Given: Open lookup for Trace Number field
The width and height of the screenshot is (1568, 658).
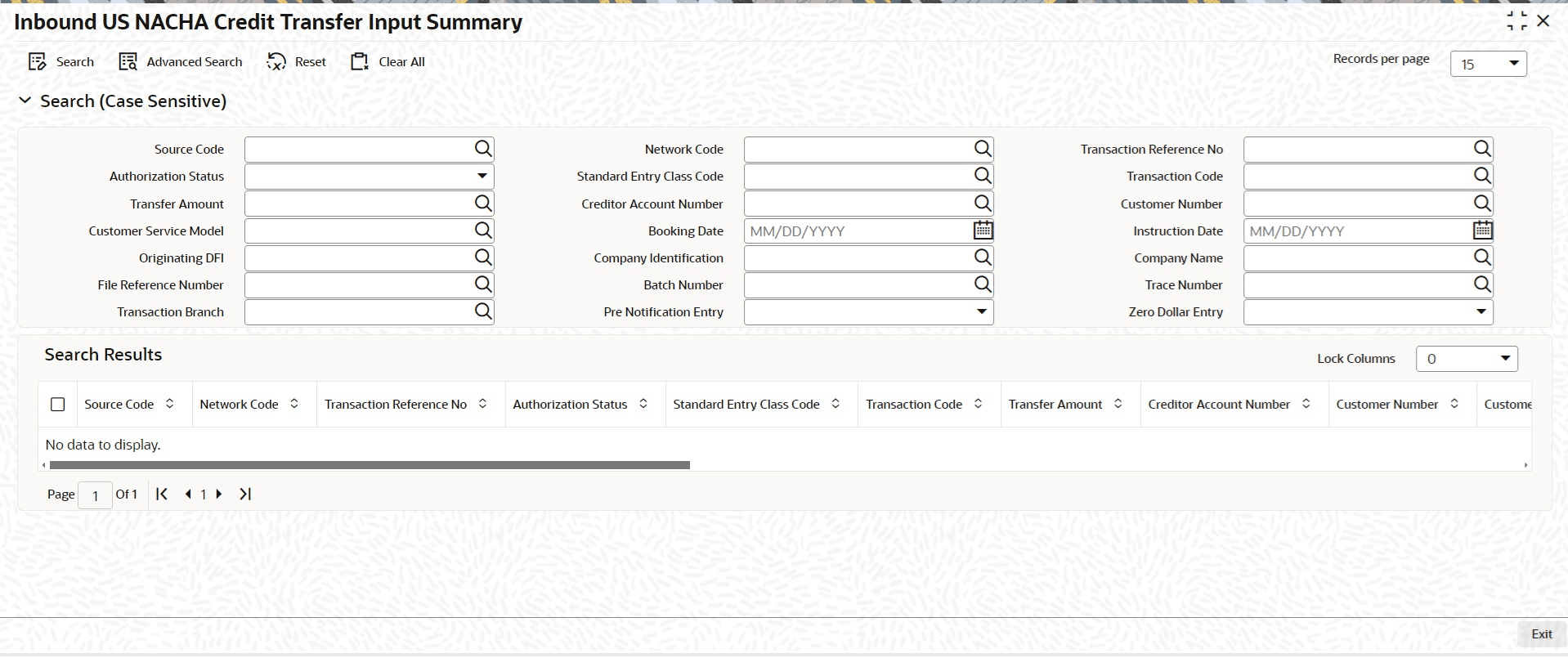Looking at the screenshot, I should 1482,284.
